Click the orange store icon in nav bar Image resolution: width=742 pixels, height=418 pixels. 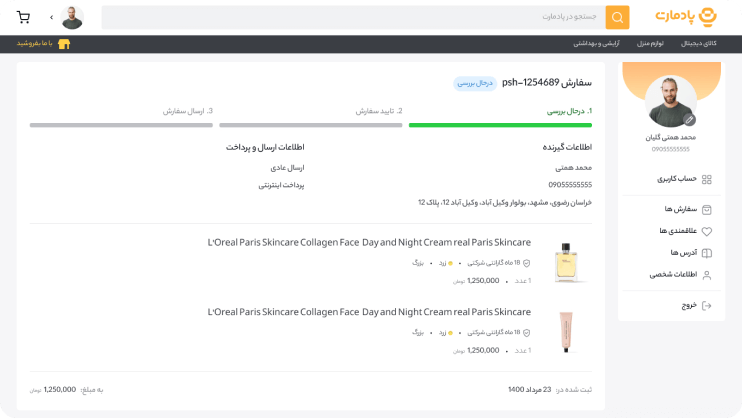pos(64,44)
